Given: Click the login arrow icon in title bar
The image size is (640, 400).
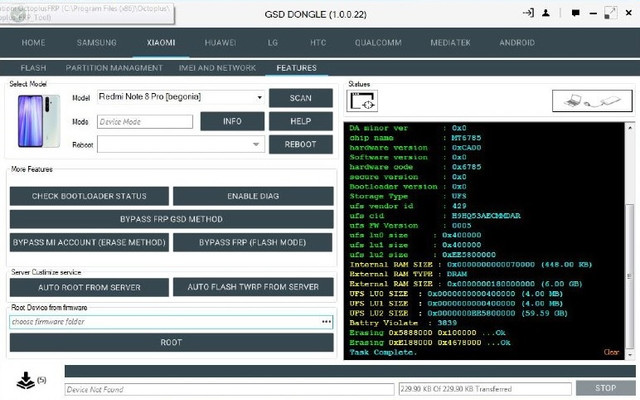Looking at the screenshot, I should click(528, 13).
